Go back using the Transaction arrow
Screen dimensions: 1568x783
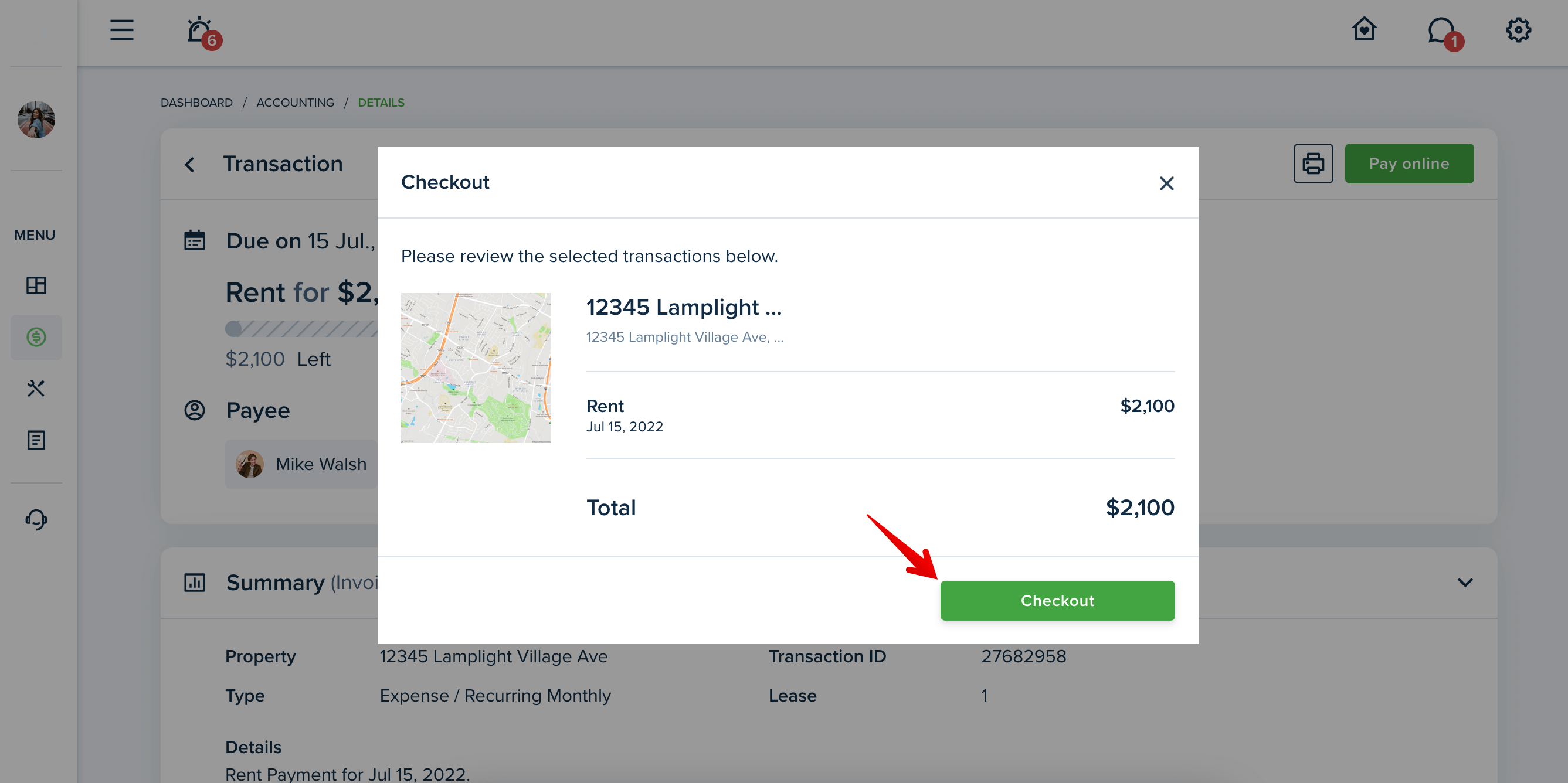(x=190, y=164)
